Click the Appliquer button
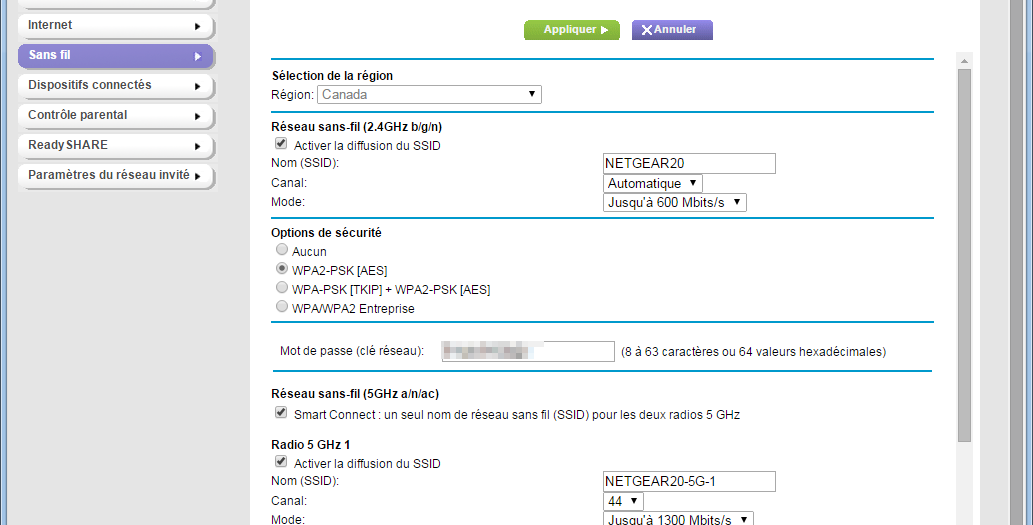This screenshot has width=1033, height=525. tap(571, 30)
